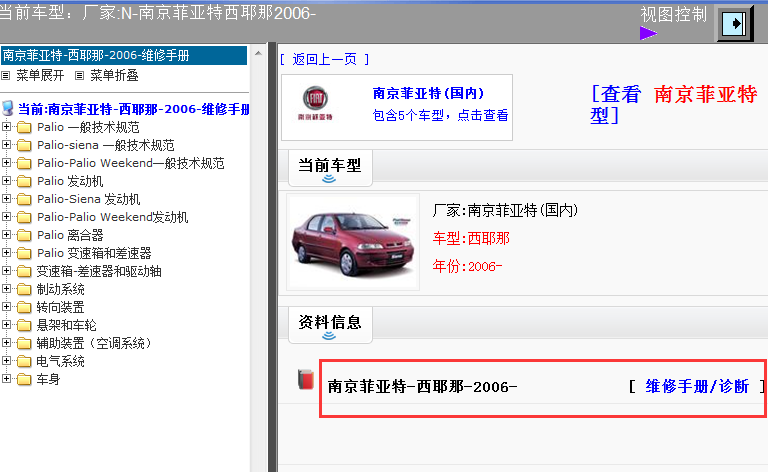Expand the 车身 node
The image size is (768, 472).
[6, 378]
